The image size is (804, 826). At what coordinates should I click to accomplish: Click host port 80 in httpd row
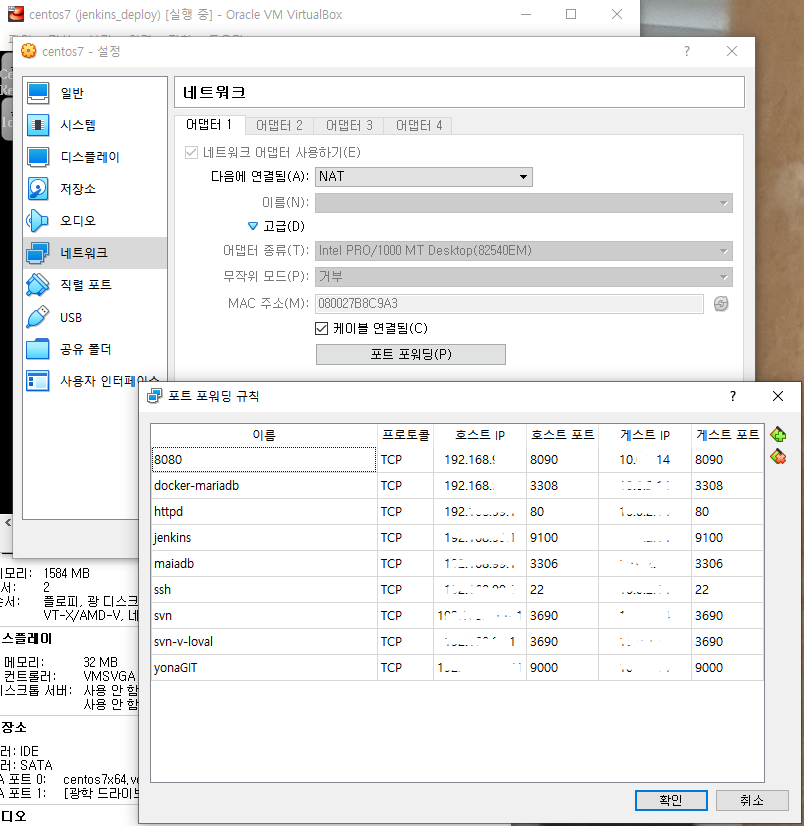coord(562,512)
